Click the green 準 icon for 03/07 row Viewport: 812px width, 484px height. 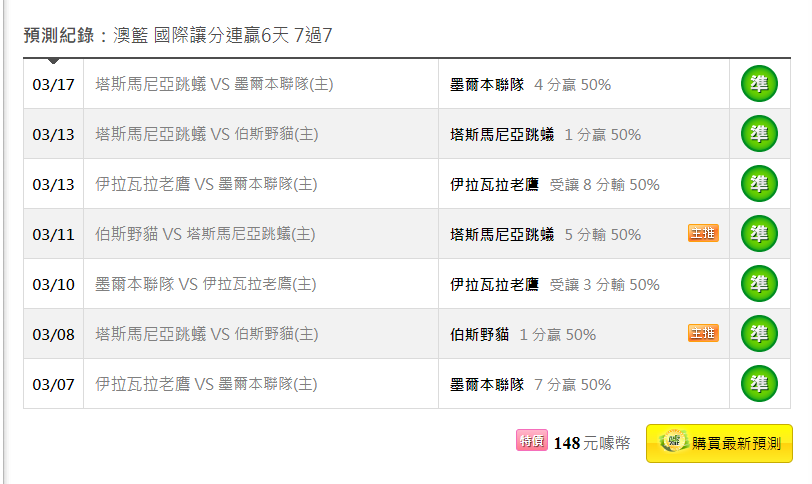point(759,384)
